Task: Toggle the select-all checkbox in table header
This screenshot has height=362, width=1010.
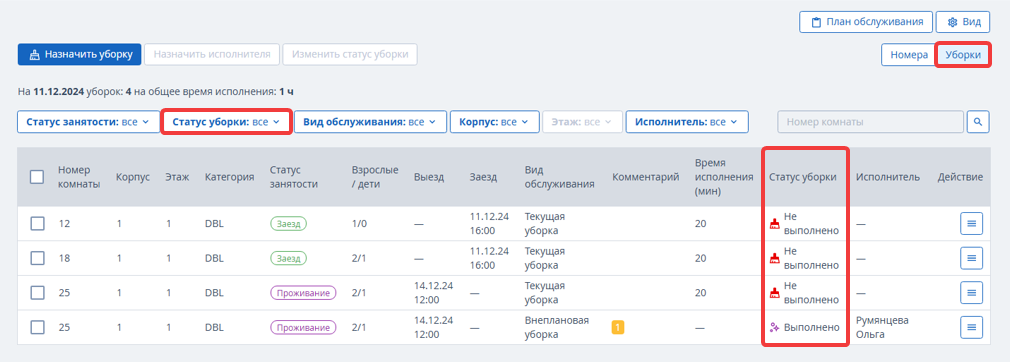Action: 37,176
